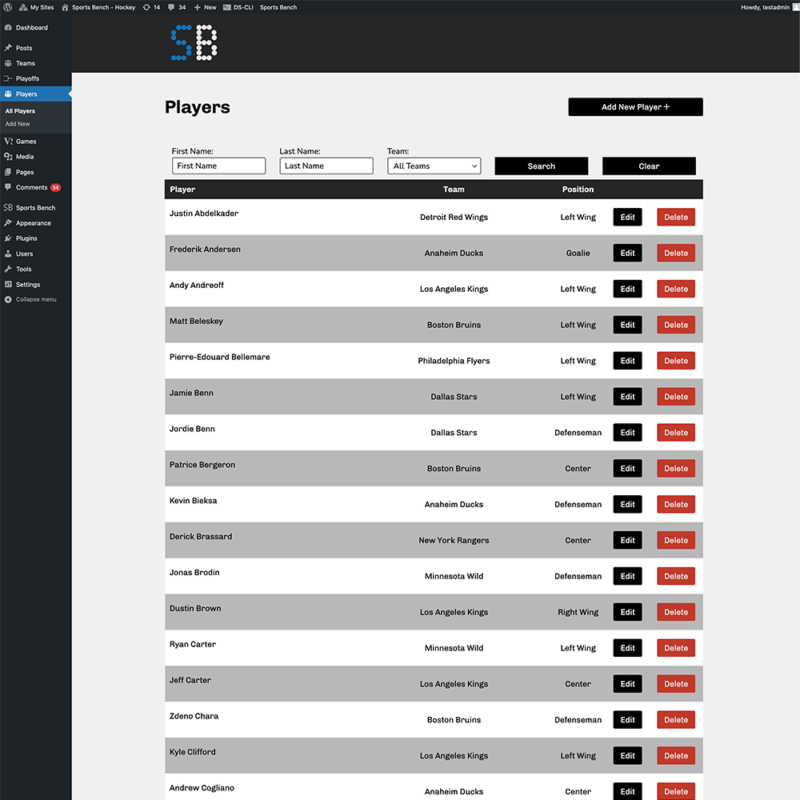Click the Right Wing position cell
Screen dimensions: 800x800
click(x=578, y=612)
